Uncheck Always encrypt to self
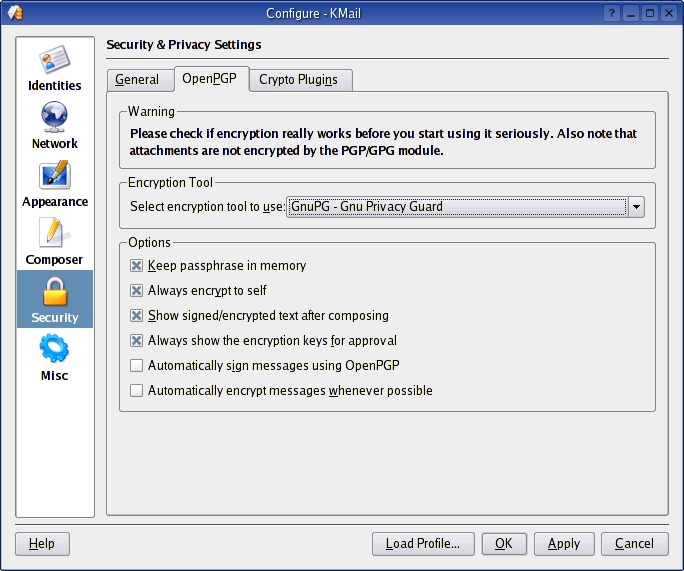The height and width of the screenshot is (571, 684). 137,291
